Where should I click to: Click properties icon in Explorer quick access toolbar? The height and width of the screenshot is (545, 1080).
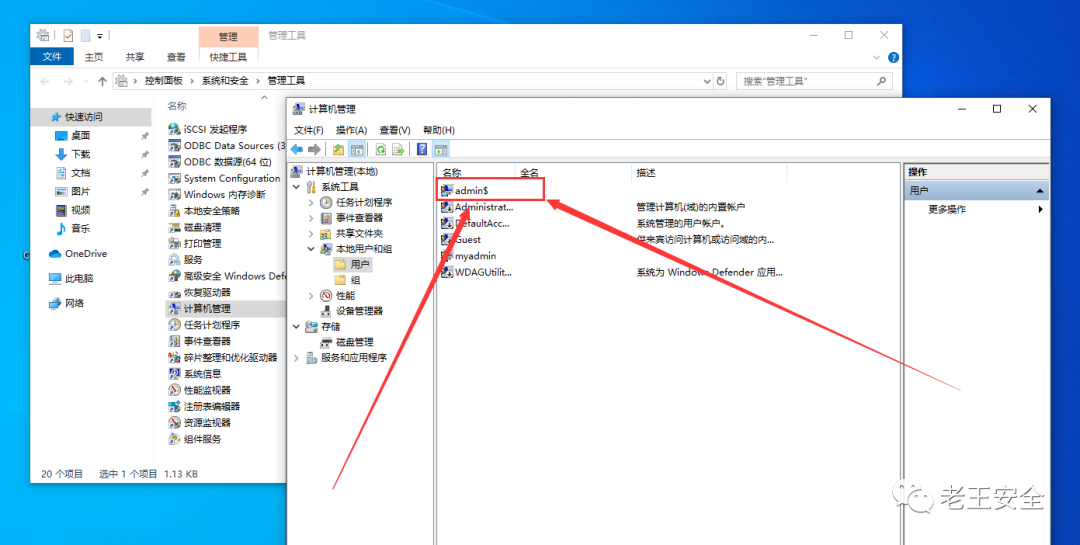(68, 35)
